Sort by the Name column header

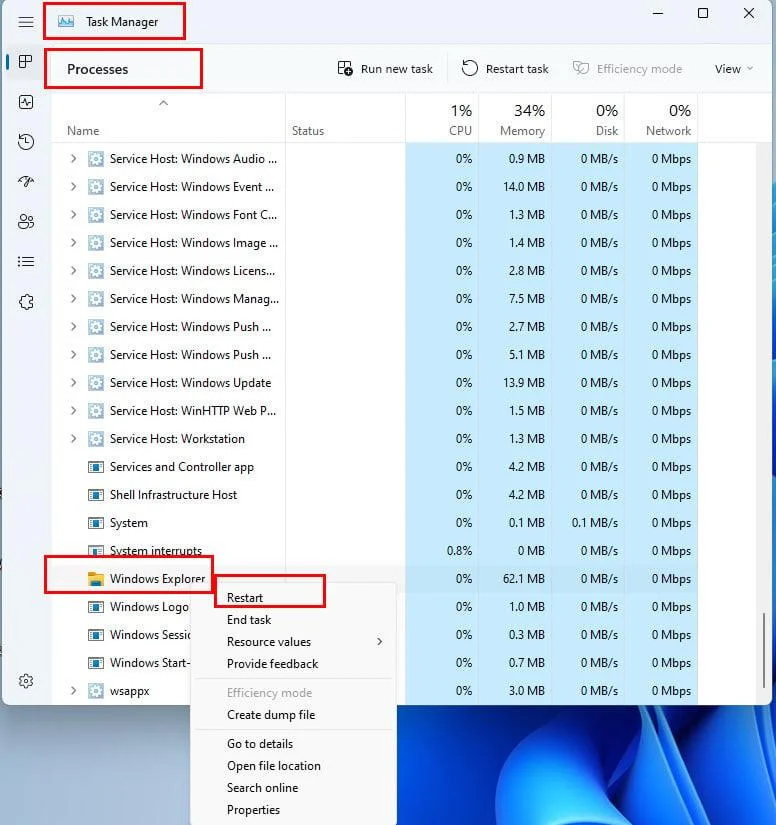click(x=168, y=118)
